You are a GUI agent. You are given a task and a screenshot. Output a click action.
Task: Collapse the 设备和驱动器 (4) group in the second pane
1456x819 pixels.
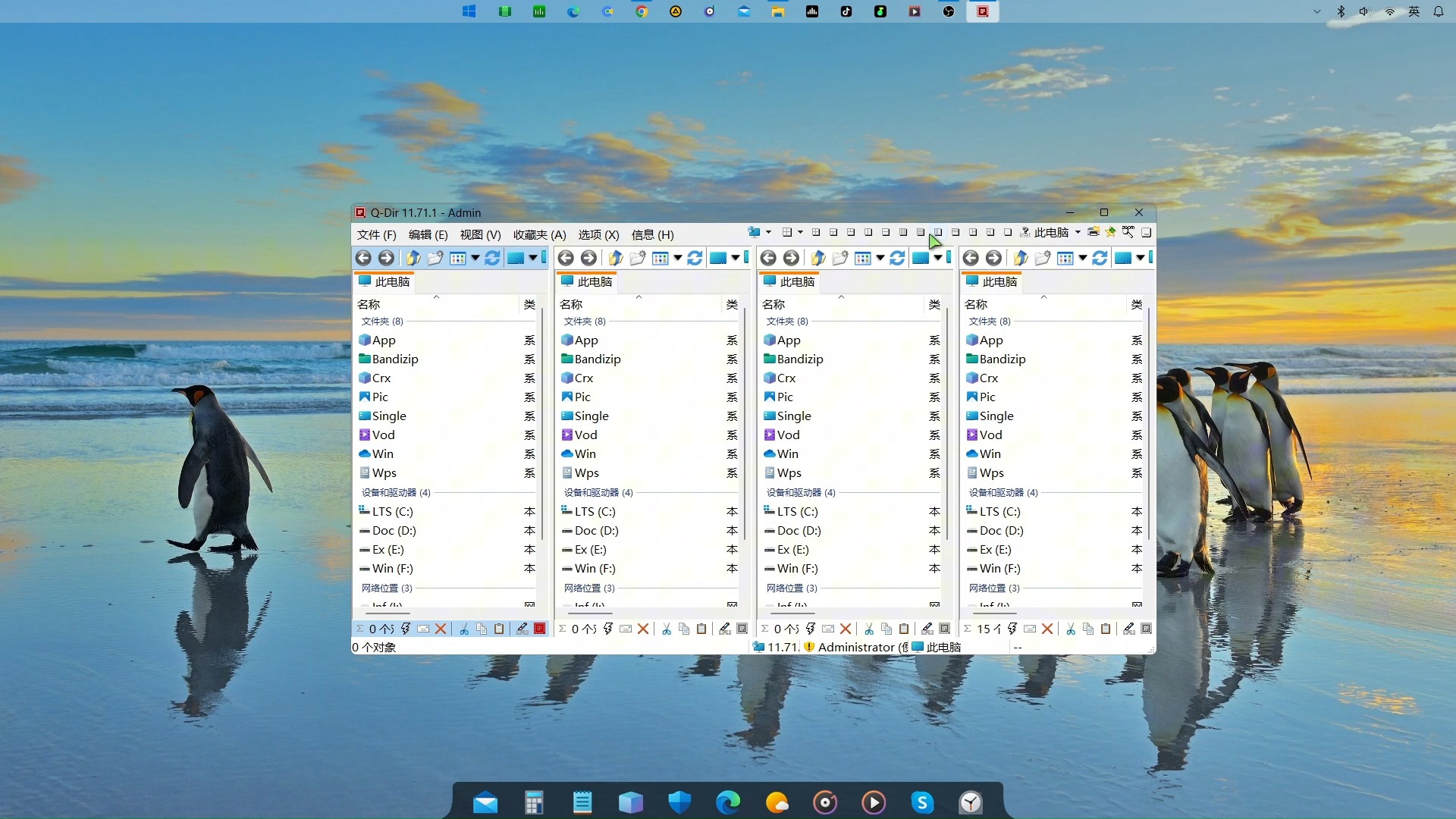598,492
